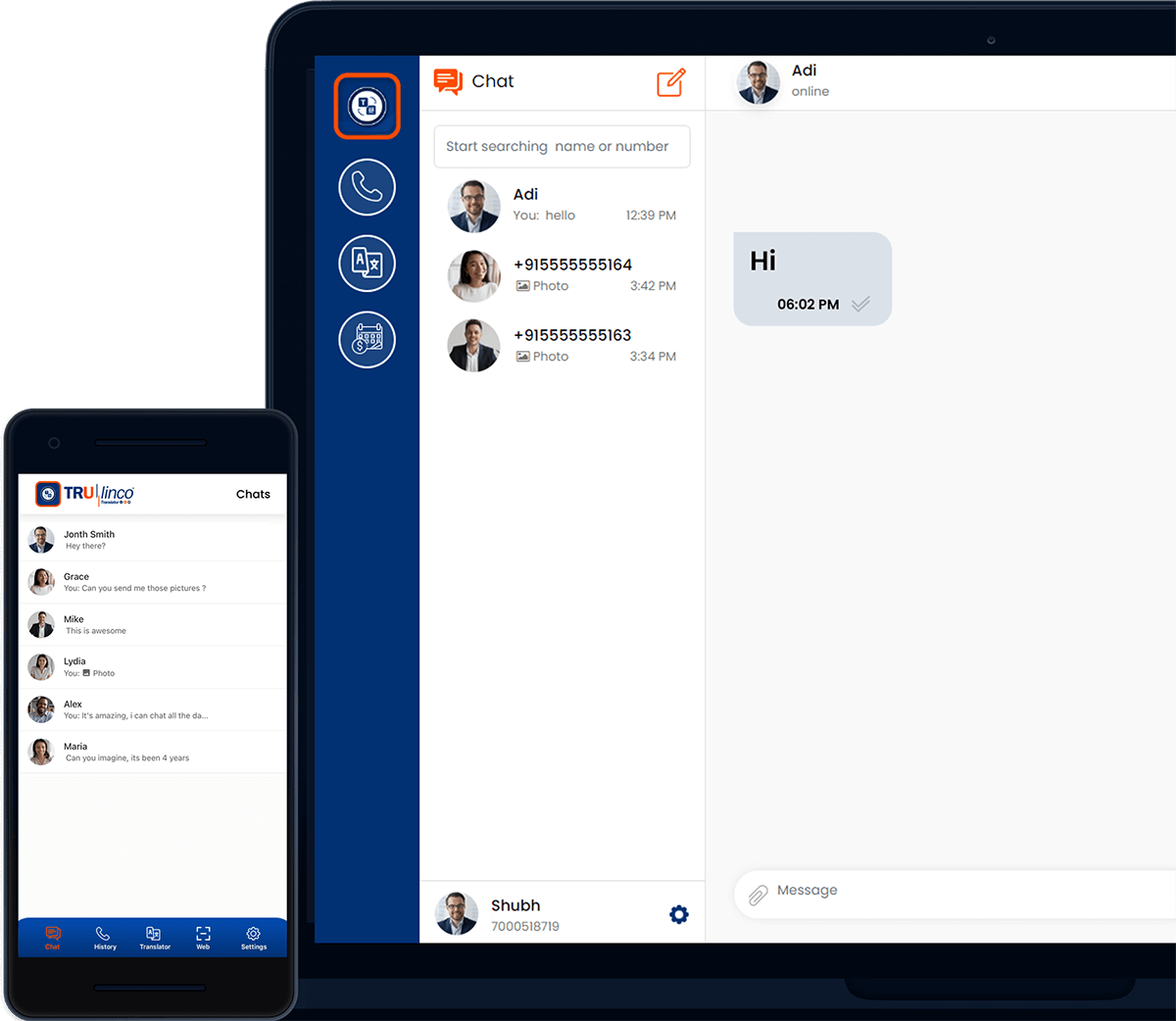Click the paperclip attachment icon
This screenshot has width=1176, height=1021.
click(x=758, y=895)
